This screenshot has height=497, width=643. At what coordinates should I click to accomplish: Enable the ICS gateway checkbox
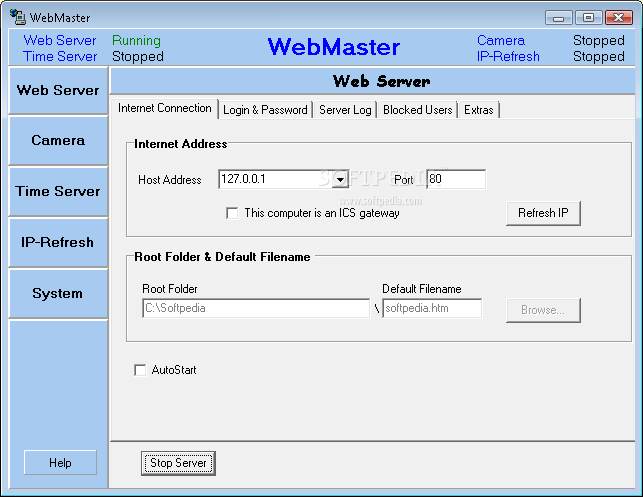point(232,213)
